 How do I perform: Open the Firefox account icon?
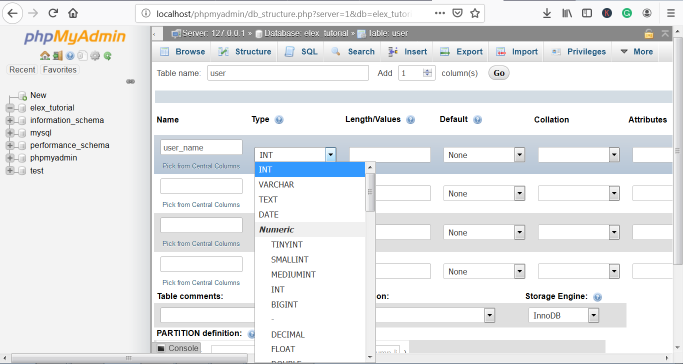647,13
